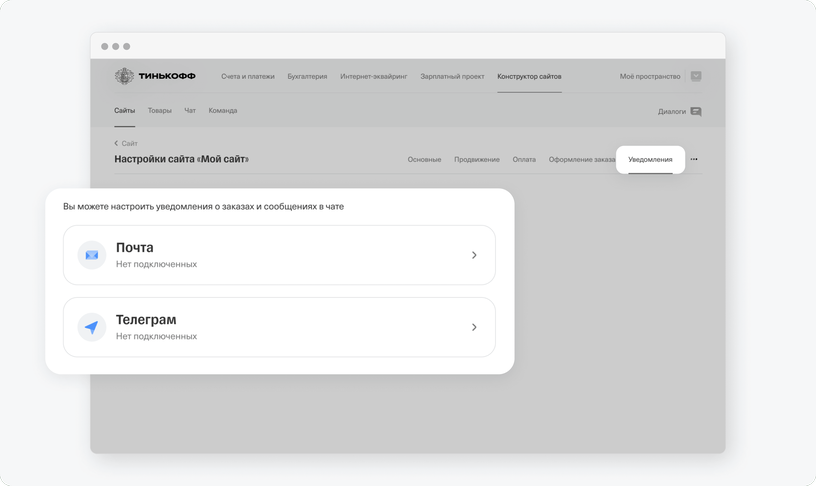Open Счета и платежи menu item

[x=248, y=76]
